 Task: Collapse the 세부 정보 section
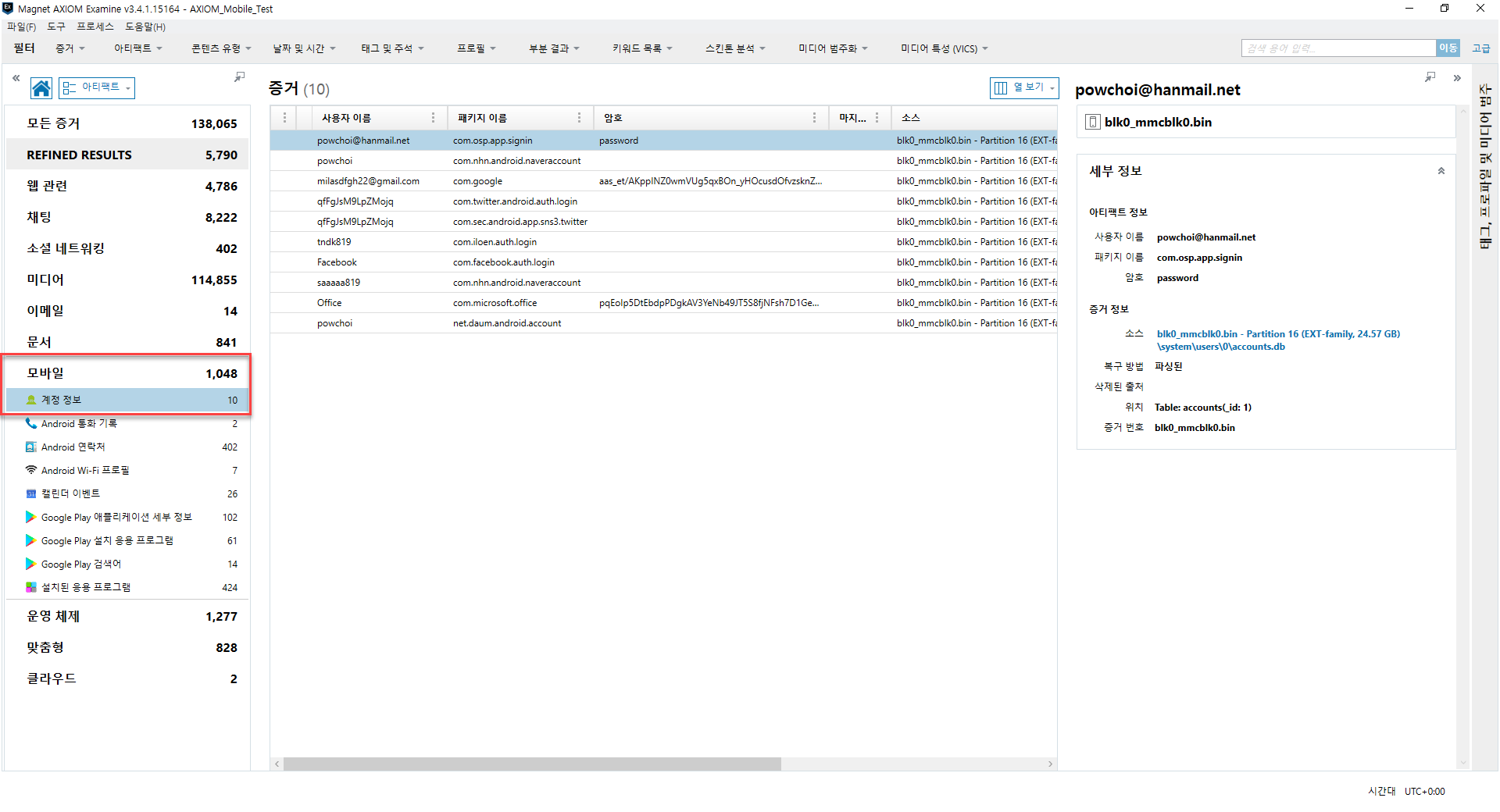[x=1441, y=171]
